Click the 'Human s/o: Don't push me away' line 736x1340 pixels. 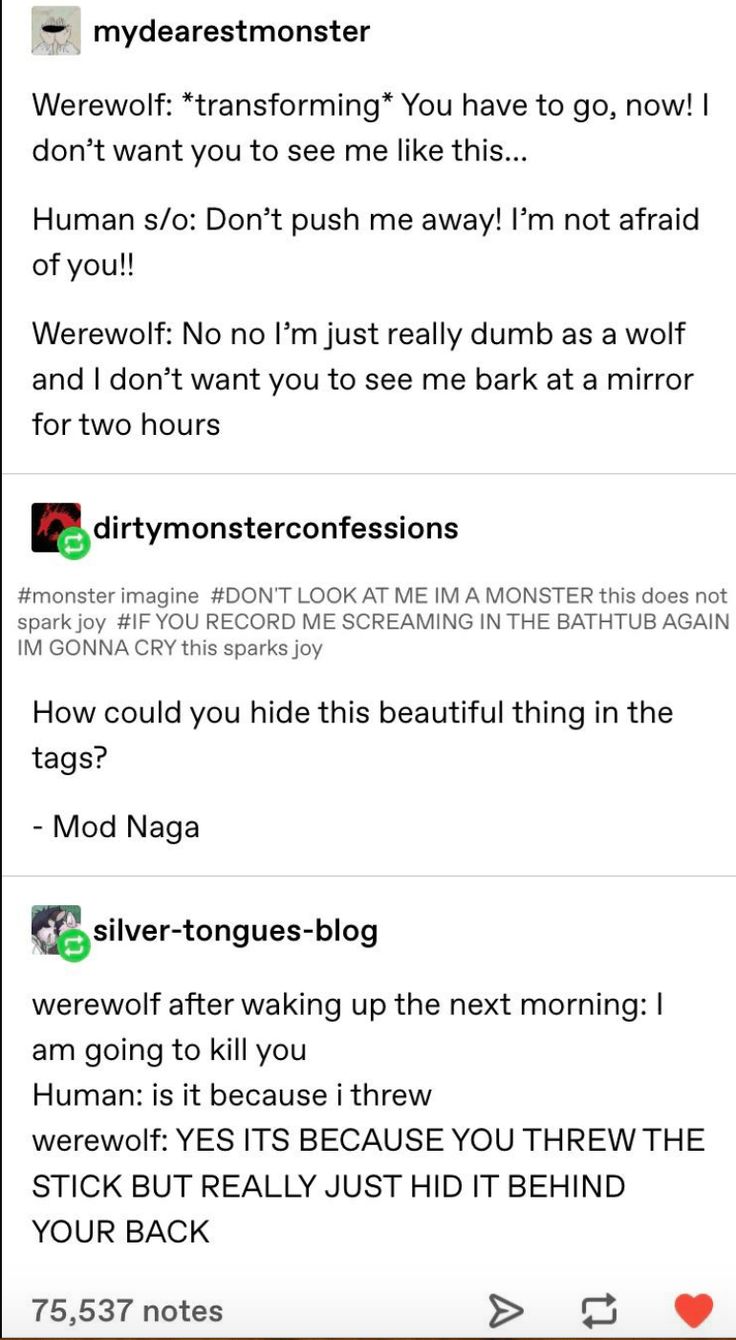click(x=365, y=242)
